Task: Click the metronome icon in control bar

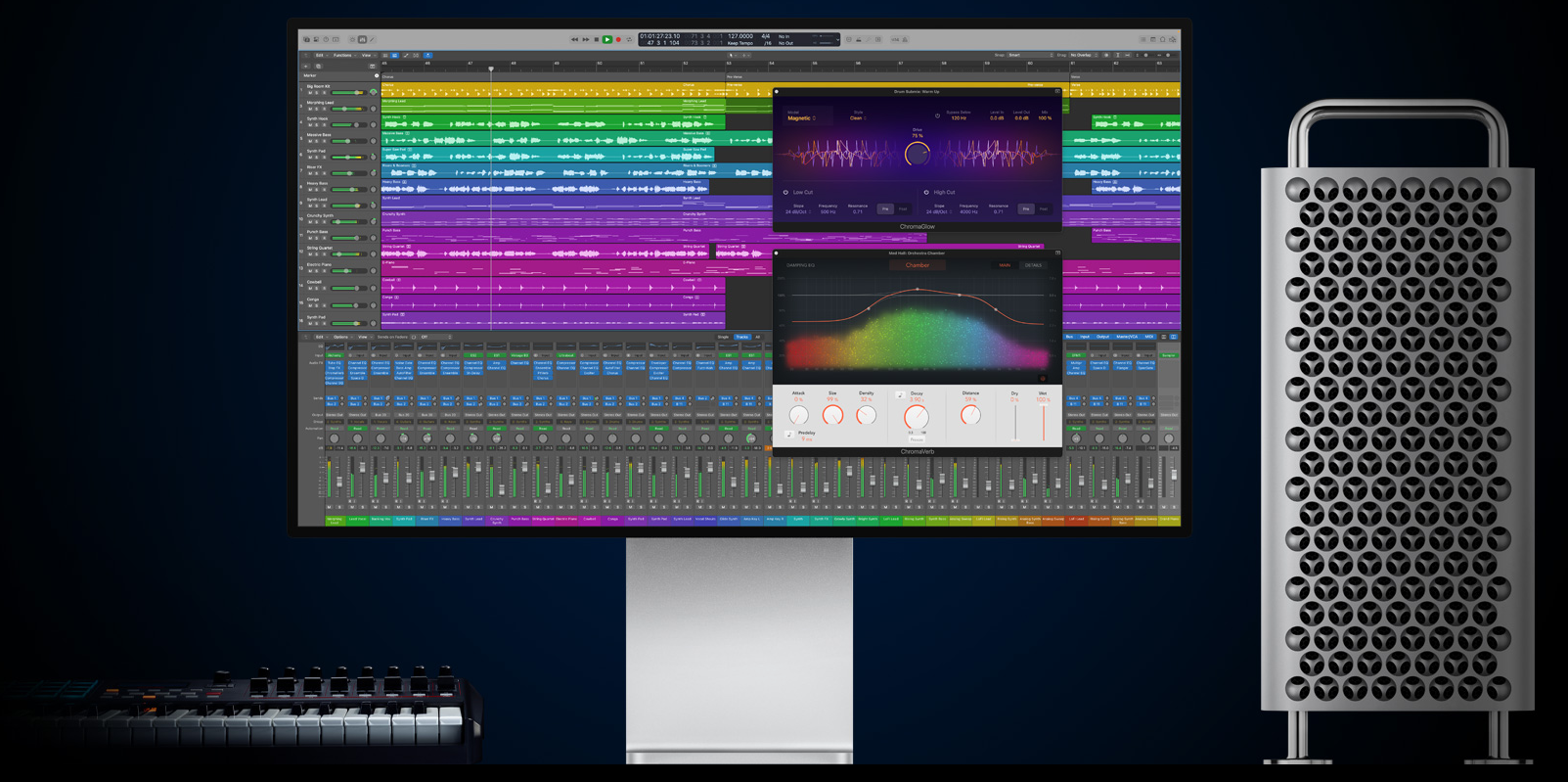Action: (x=905, y=40)
